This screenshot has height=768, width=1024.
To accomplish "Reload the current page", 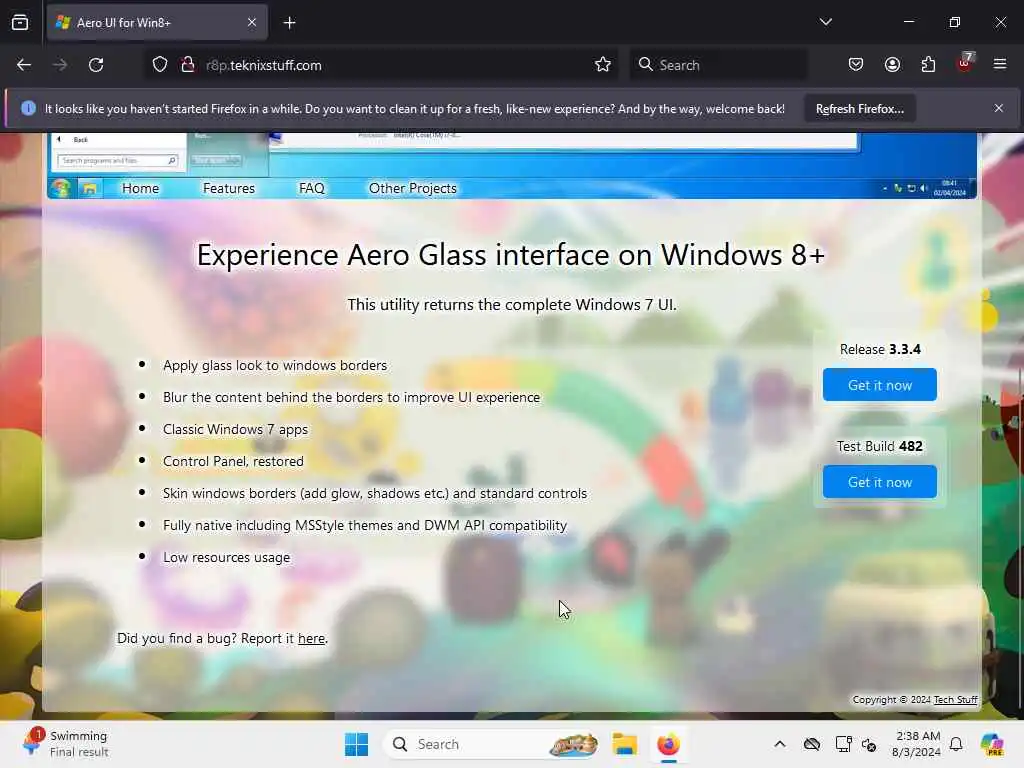I will click(x=96, y=65).
